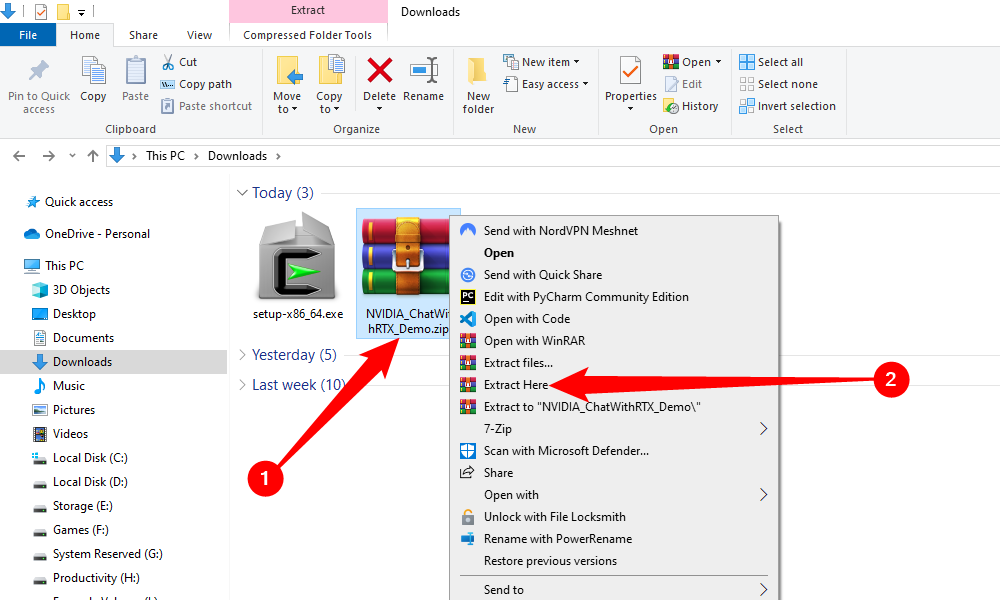This screenshot has width=1000, height=600.
Task: Switch to the View ribbon tab
Action: (x=199, y=35)
